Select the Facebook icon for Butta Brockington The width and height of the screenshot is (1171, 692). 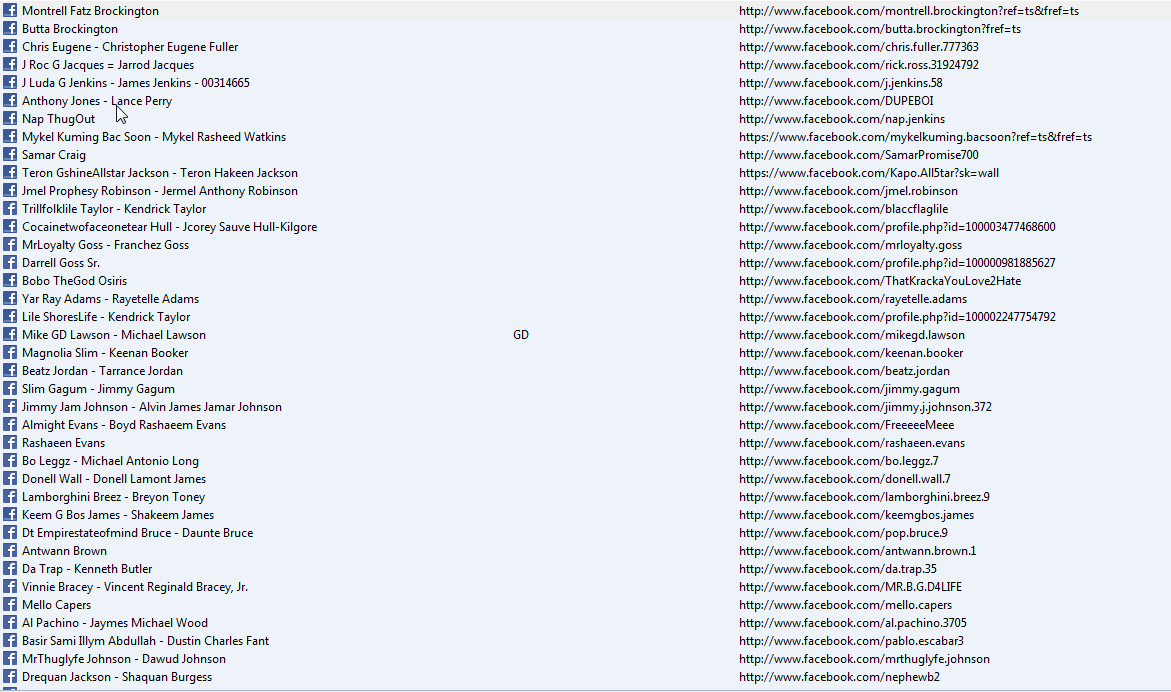(10, 29)
